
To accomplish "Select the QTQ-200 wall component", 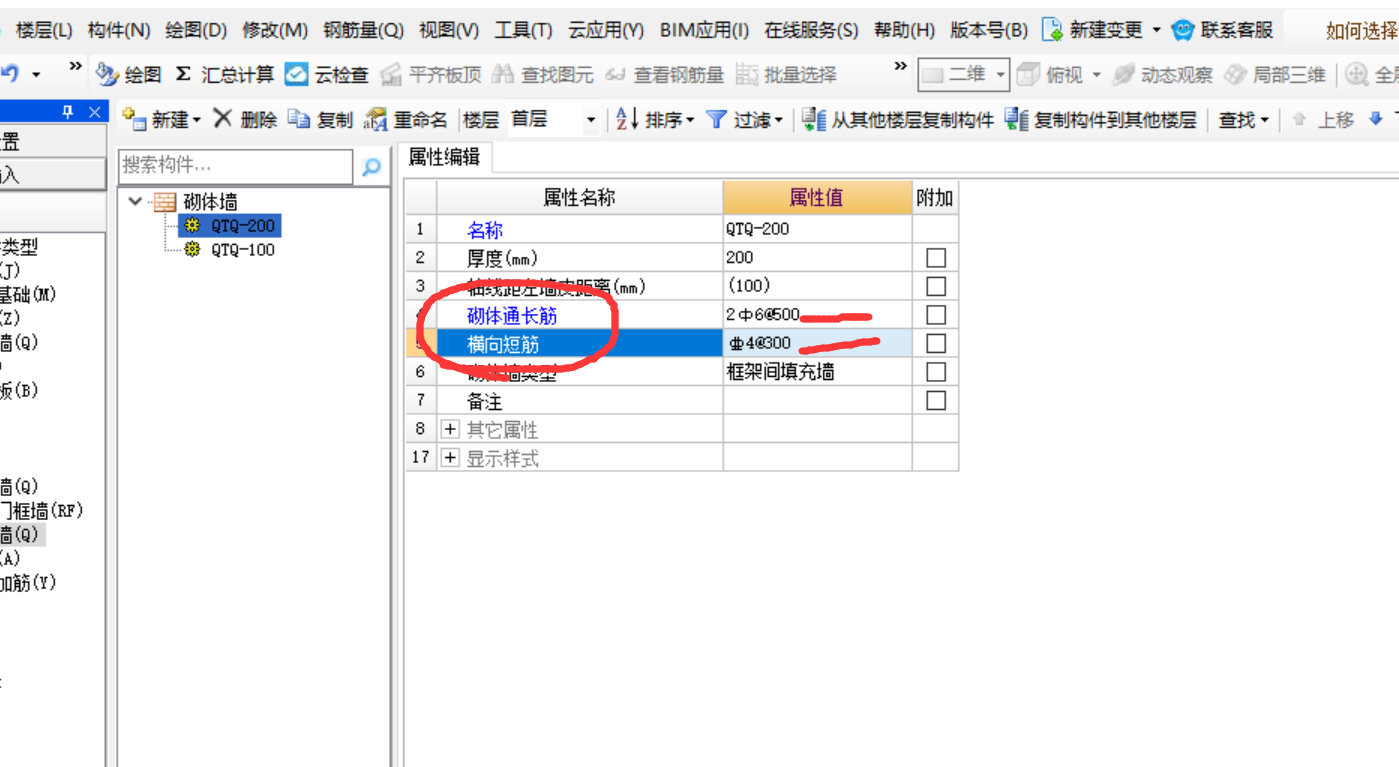I will point(242,226).
